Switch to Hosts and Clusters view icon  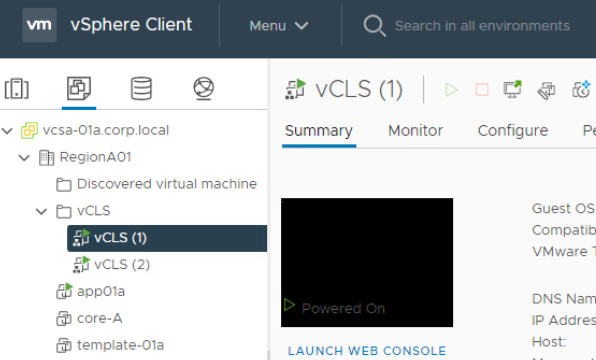(x=16, y=89)
